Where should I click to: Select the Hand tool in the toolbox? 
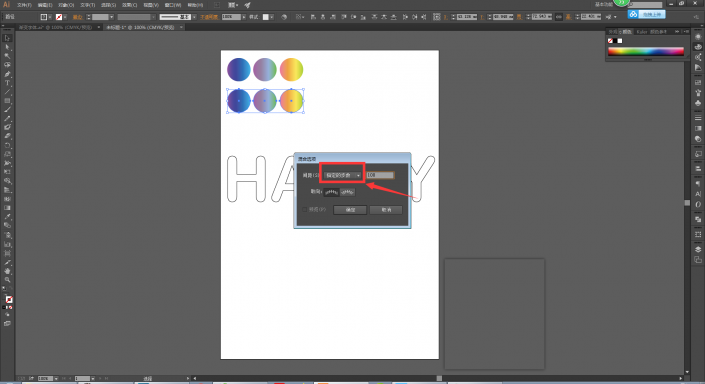pyautogui.click(x=8, y=271)
